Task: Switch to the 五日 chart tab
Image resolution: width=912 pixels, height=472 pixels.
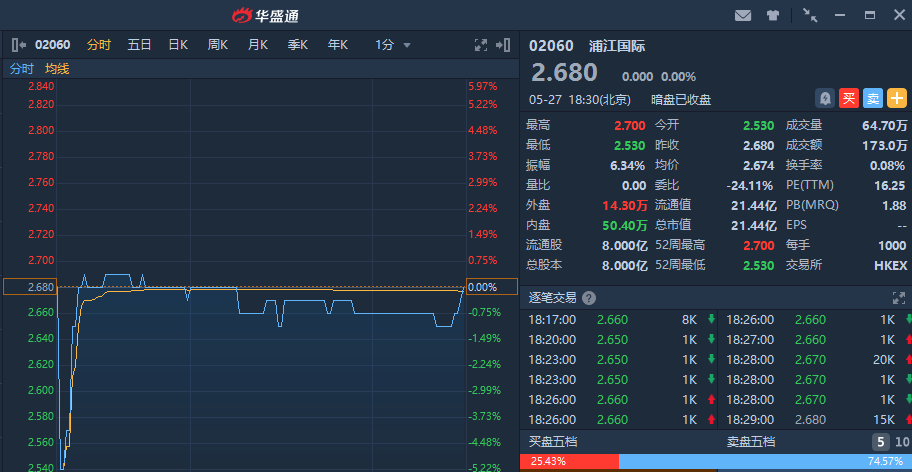Action: 140,45
